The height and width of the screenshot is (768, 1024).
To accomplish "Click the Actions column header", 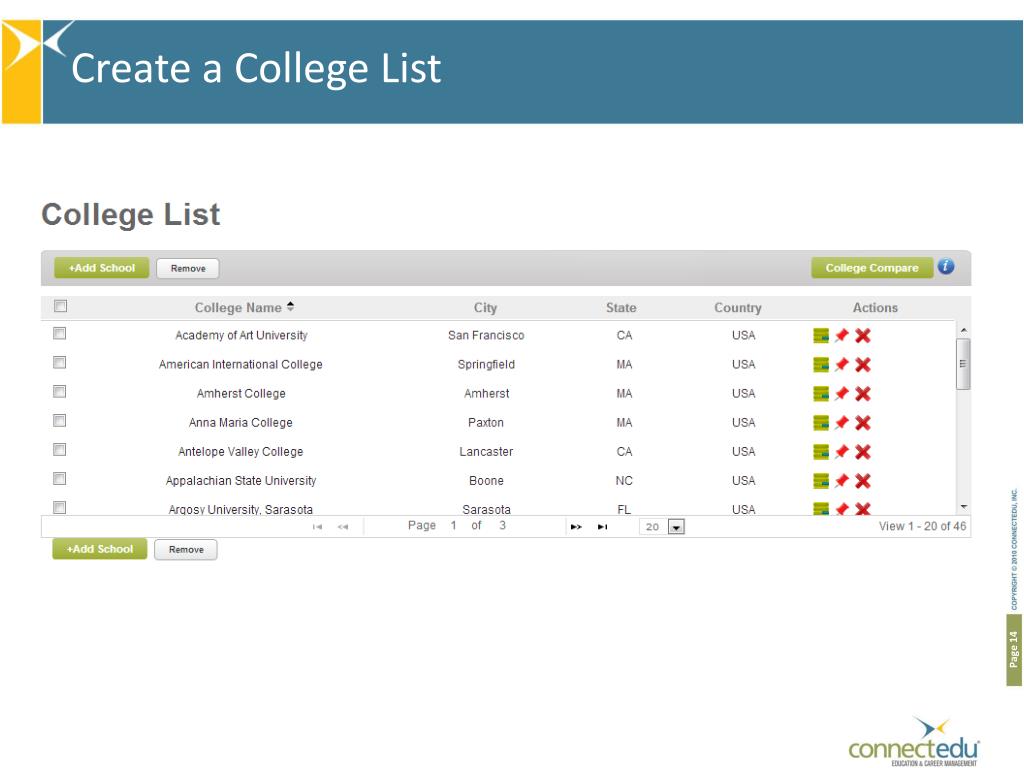I will point(875,308).
